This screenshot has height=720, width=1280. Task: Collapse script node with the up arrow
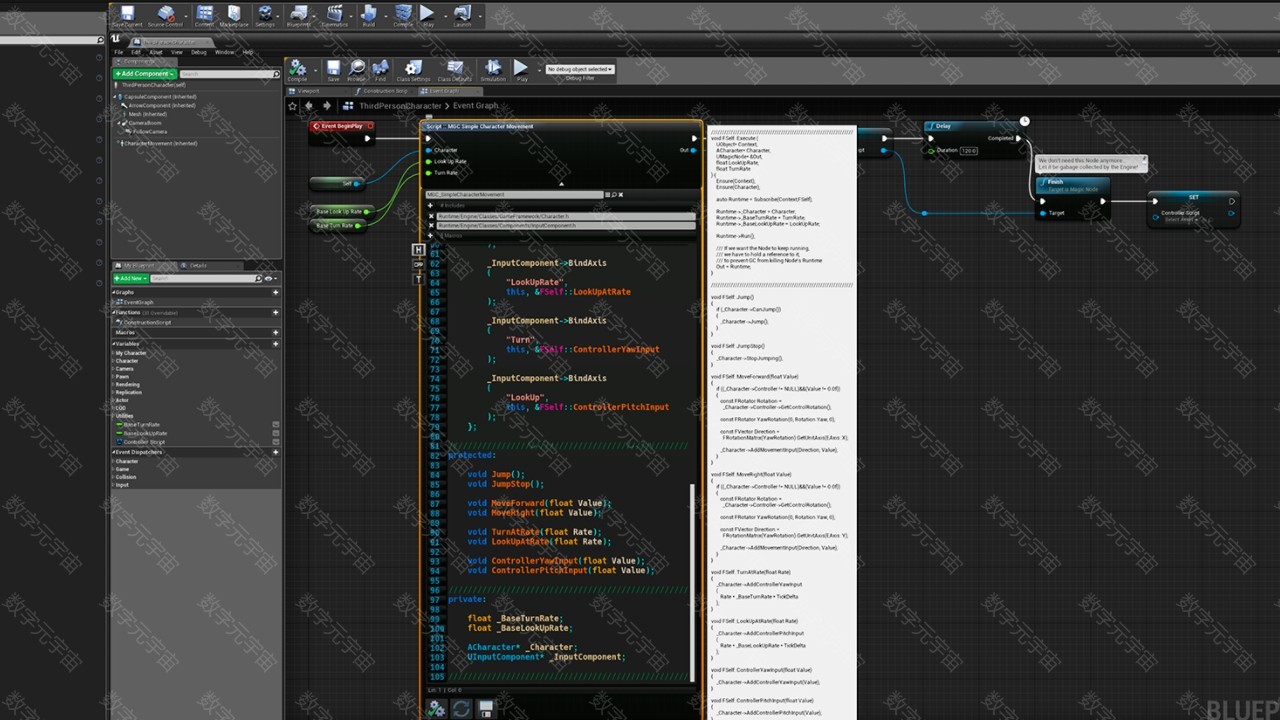point(561,184)
